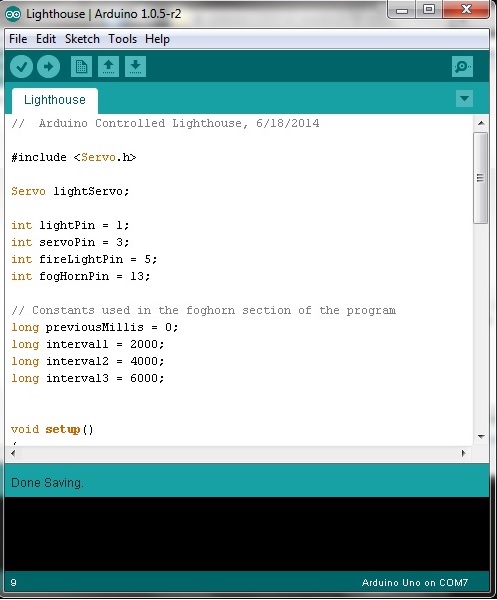Image resolution: width=497 pixels, height=600 pixels.
Task: Click the 'Servo lightServo;' line
Action: (70, 191)
